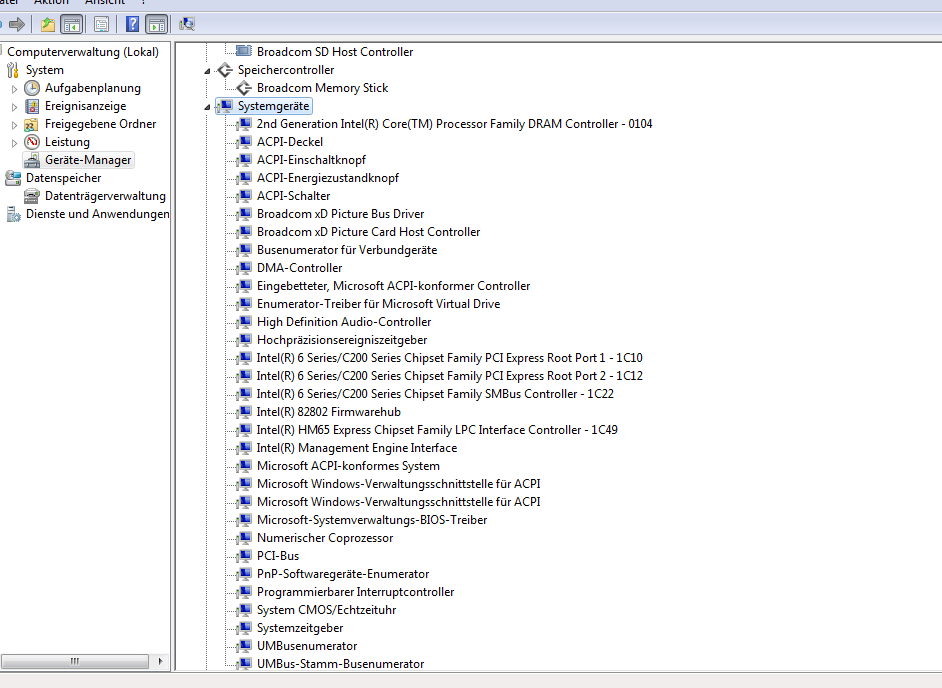942x688 pixels.
Task: Expand the Aufgabenplanung node
Action: click(x=14, y=89)
